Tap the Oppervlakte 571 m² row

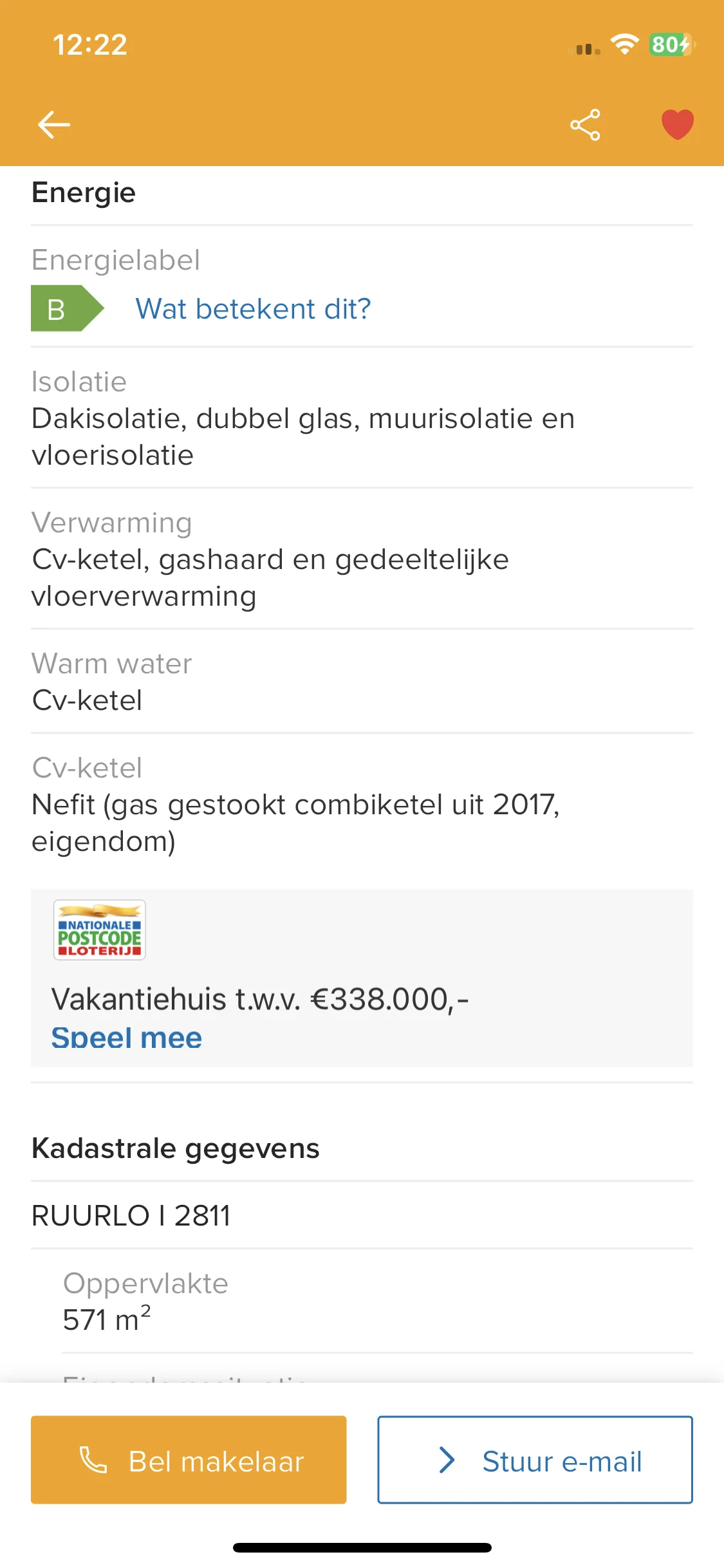point(377,1302)
